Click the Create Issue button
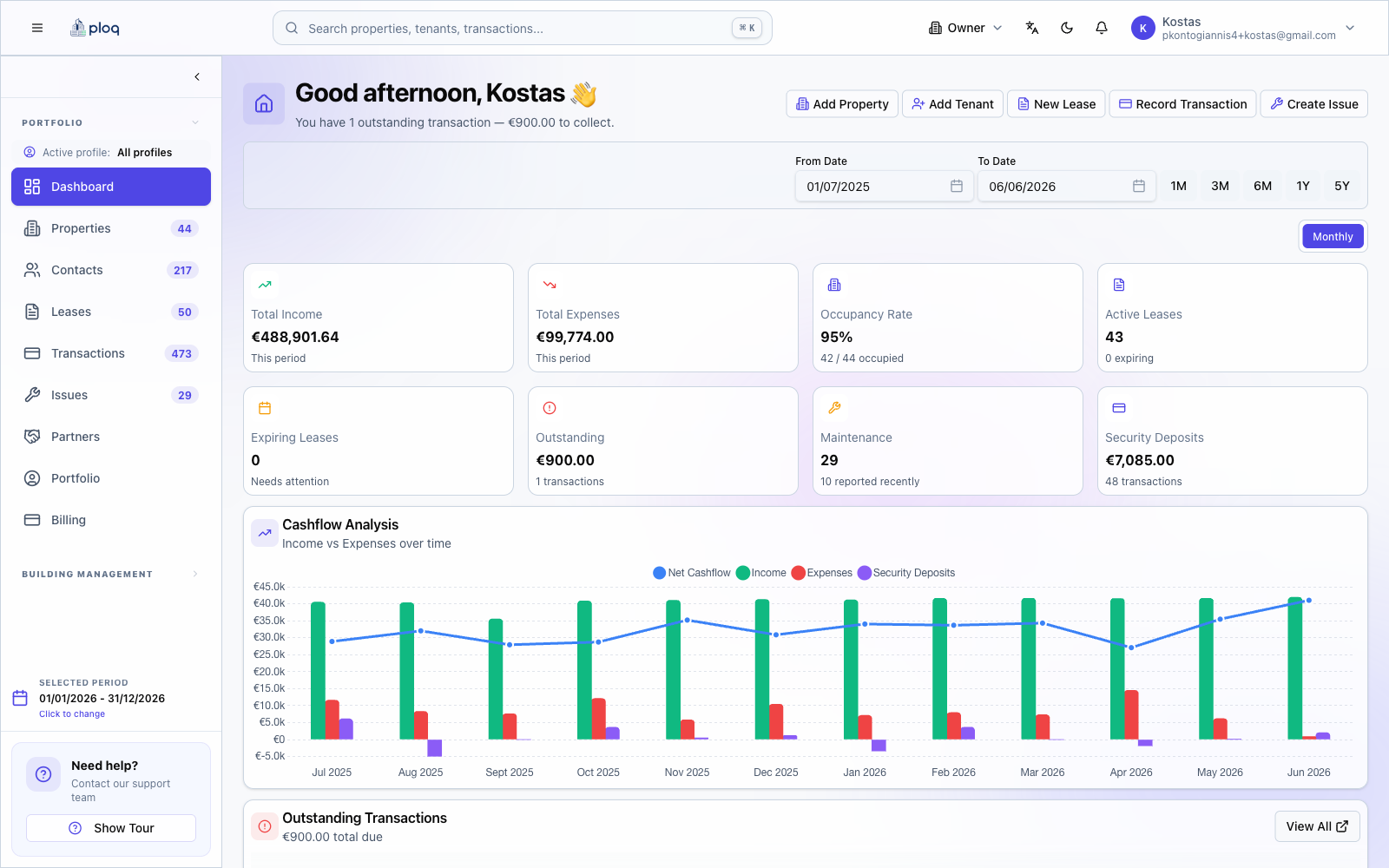Screen dimensions: 1389x868 (1314, 104)
